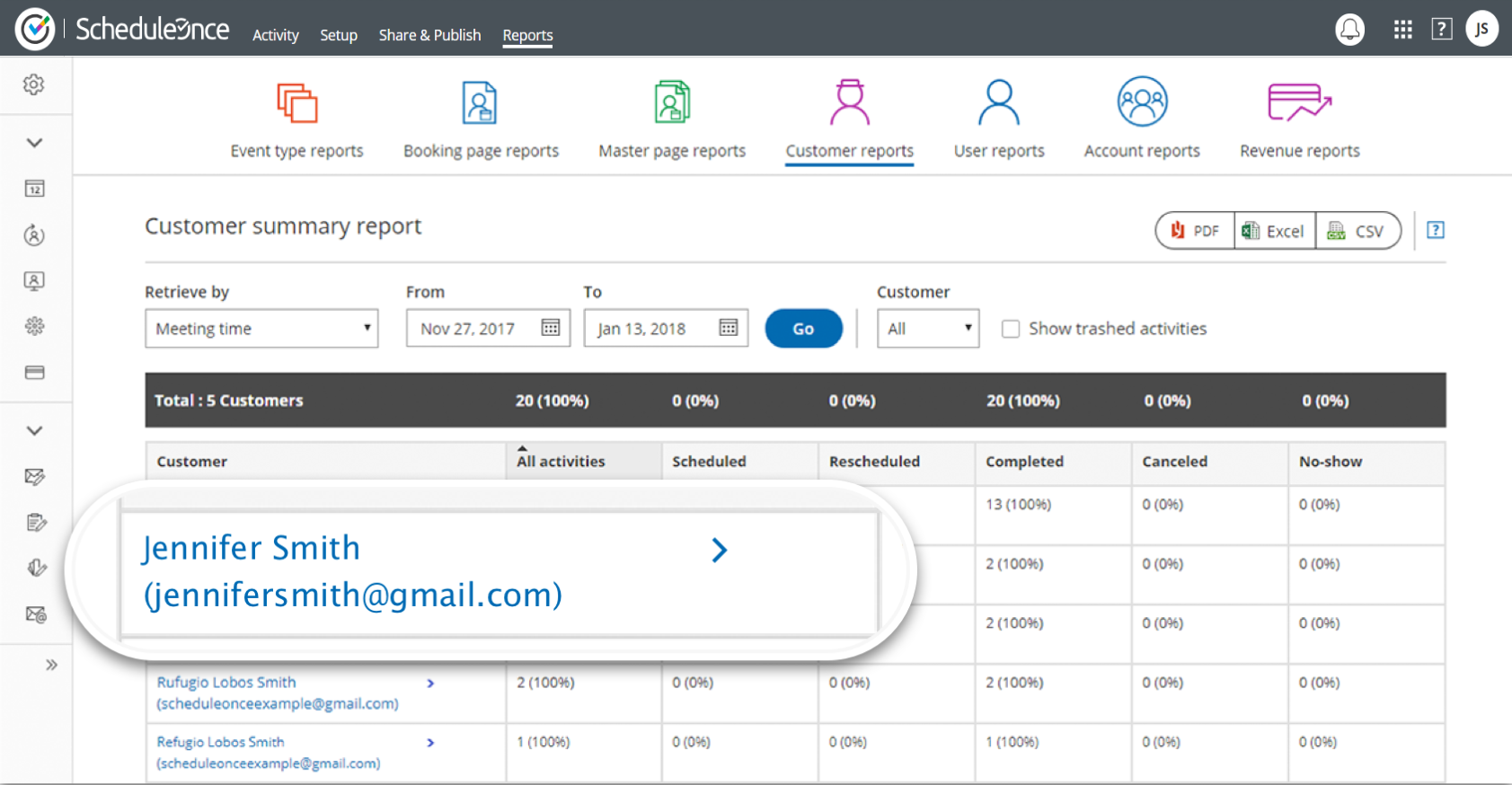This screenshot has height=785, width=1512.
Task: Open the Retrieve by Meeting time dropdown
Action: (x=261, y=329)
